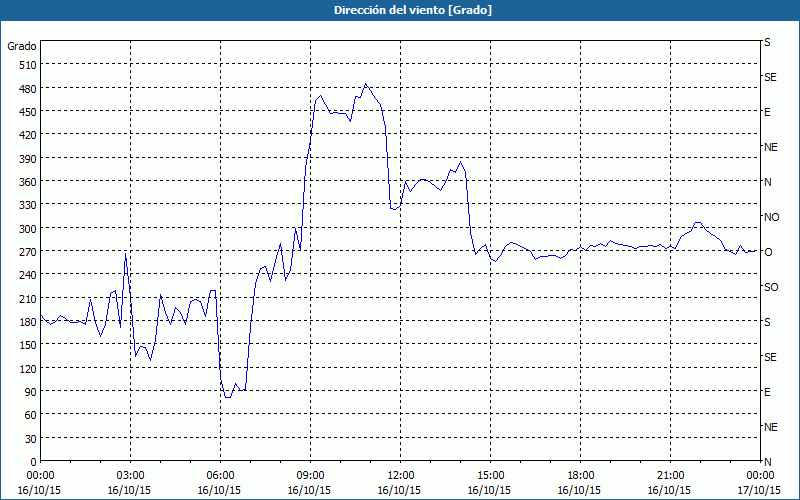Select the "N" compass label level with 0
Image resolution: width=800 pixels, height=500 pixels.
point(768,462)
